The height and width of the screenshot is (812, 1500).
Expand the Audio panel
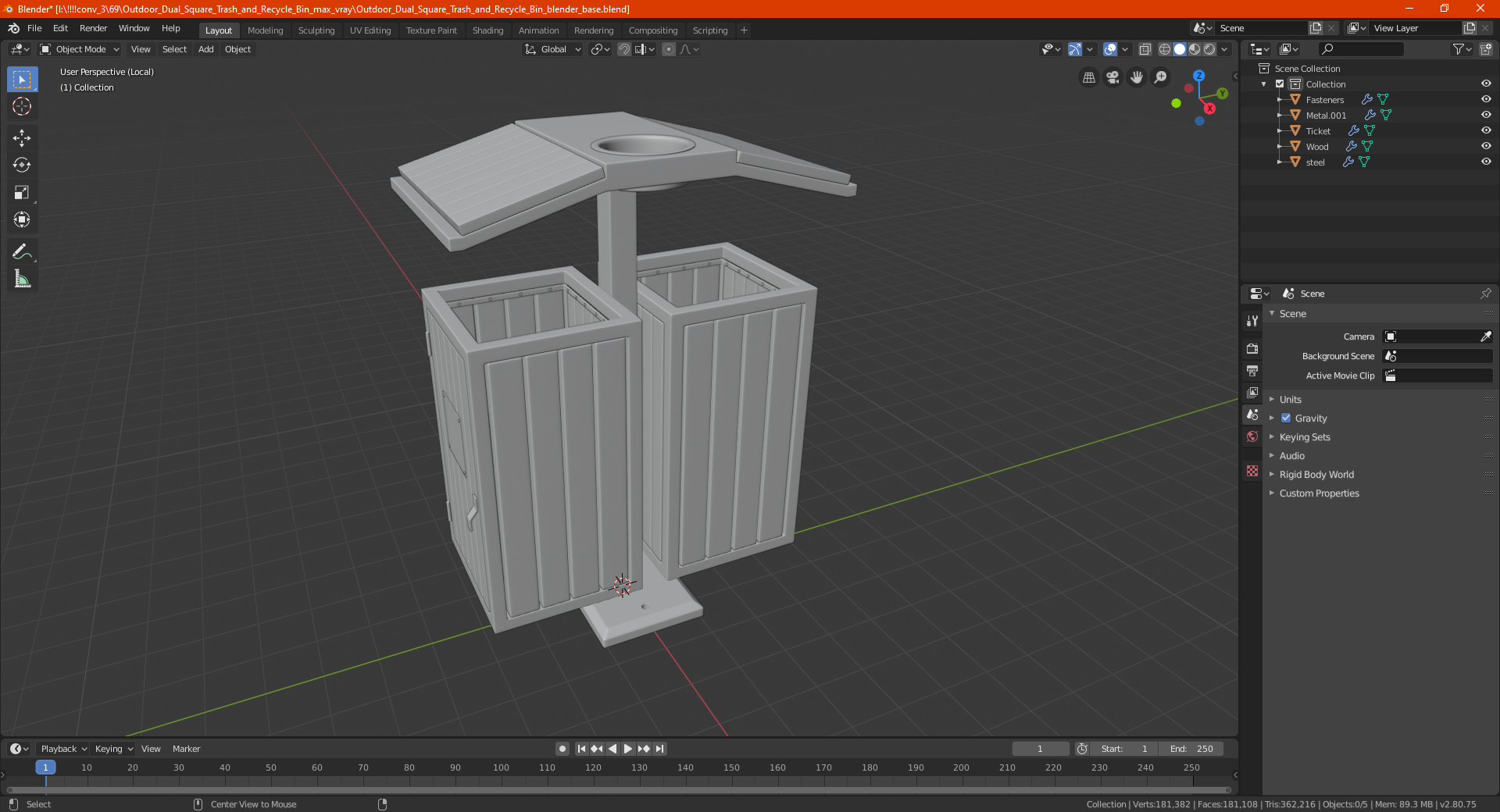[1291, 455]
